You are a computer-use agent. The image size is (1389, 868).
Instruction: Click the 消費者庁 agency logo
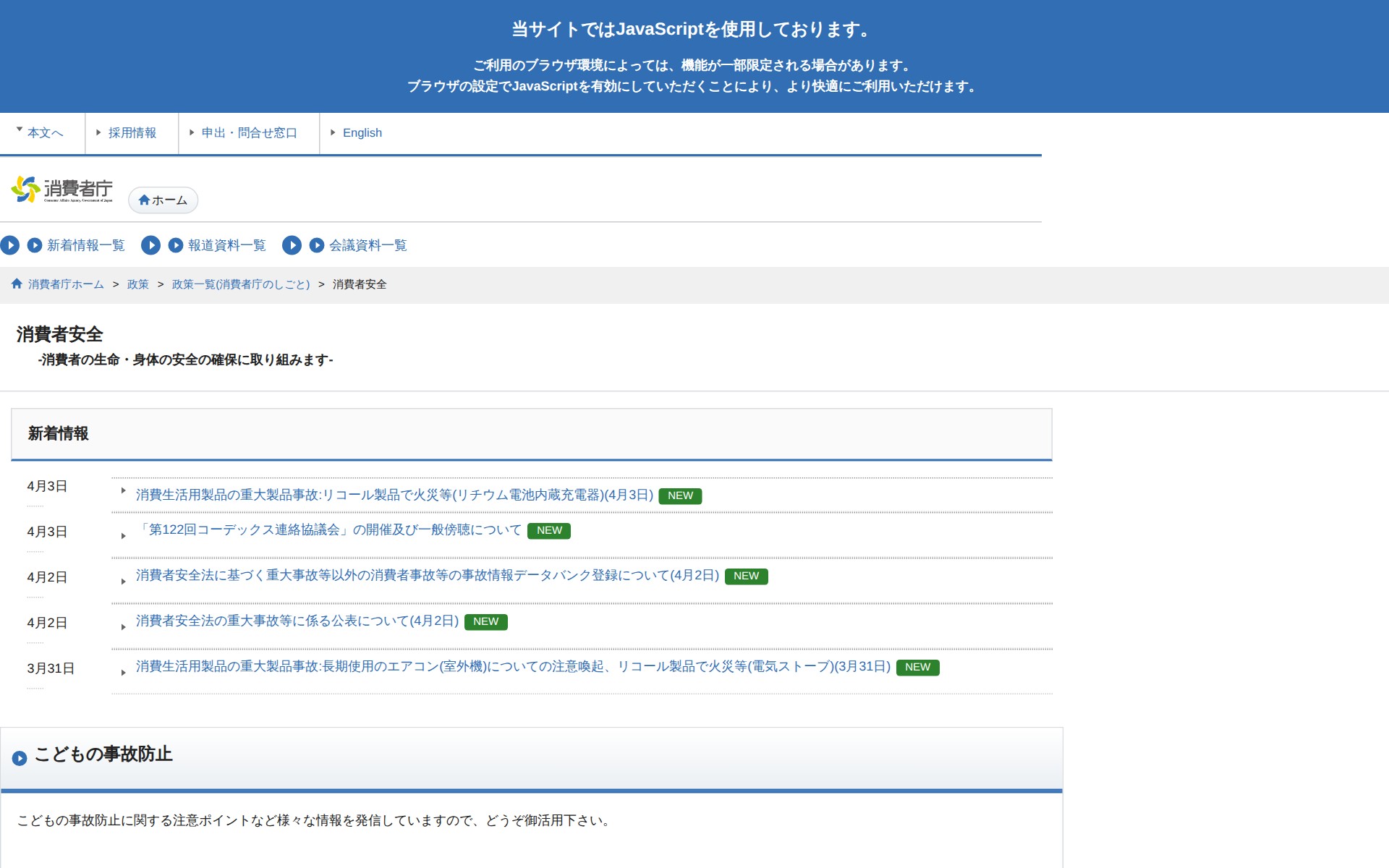click(62, 189)
